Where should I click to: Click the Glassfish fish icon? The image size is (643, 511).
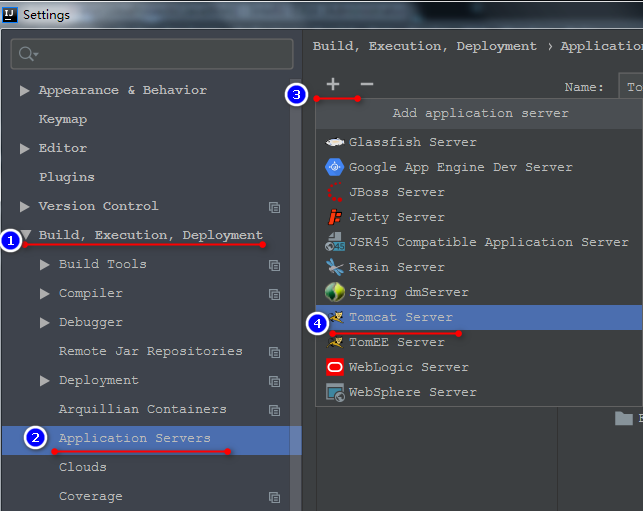pos(335,142)
